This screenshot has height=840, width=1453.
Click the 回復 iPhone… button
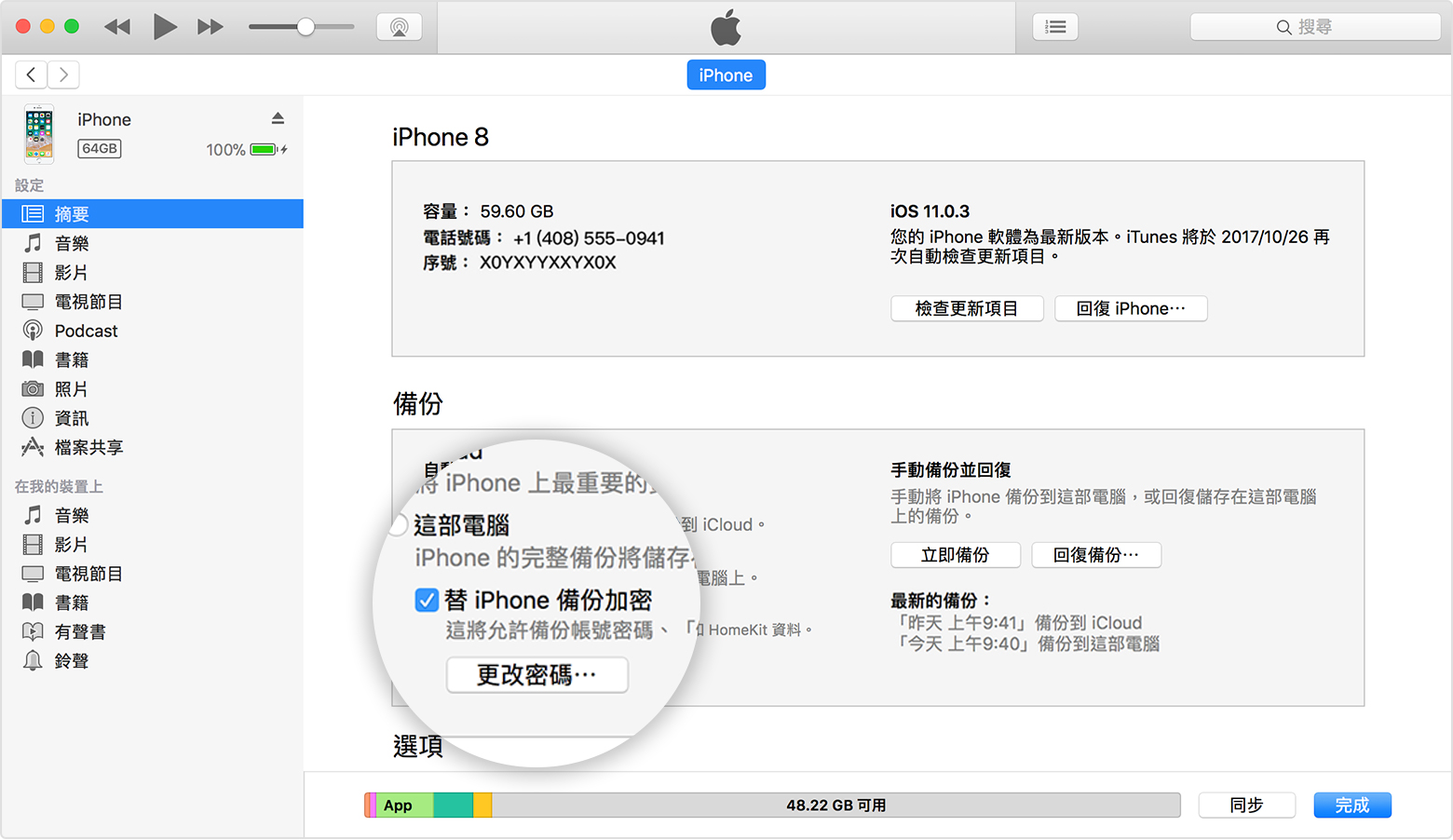tap(1130, 308)
